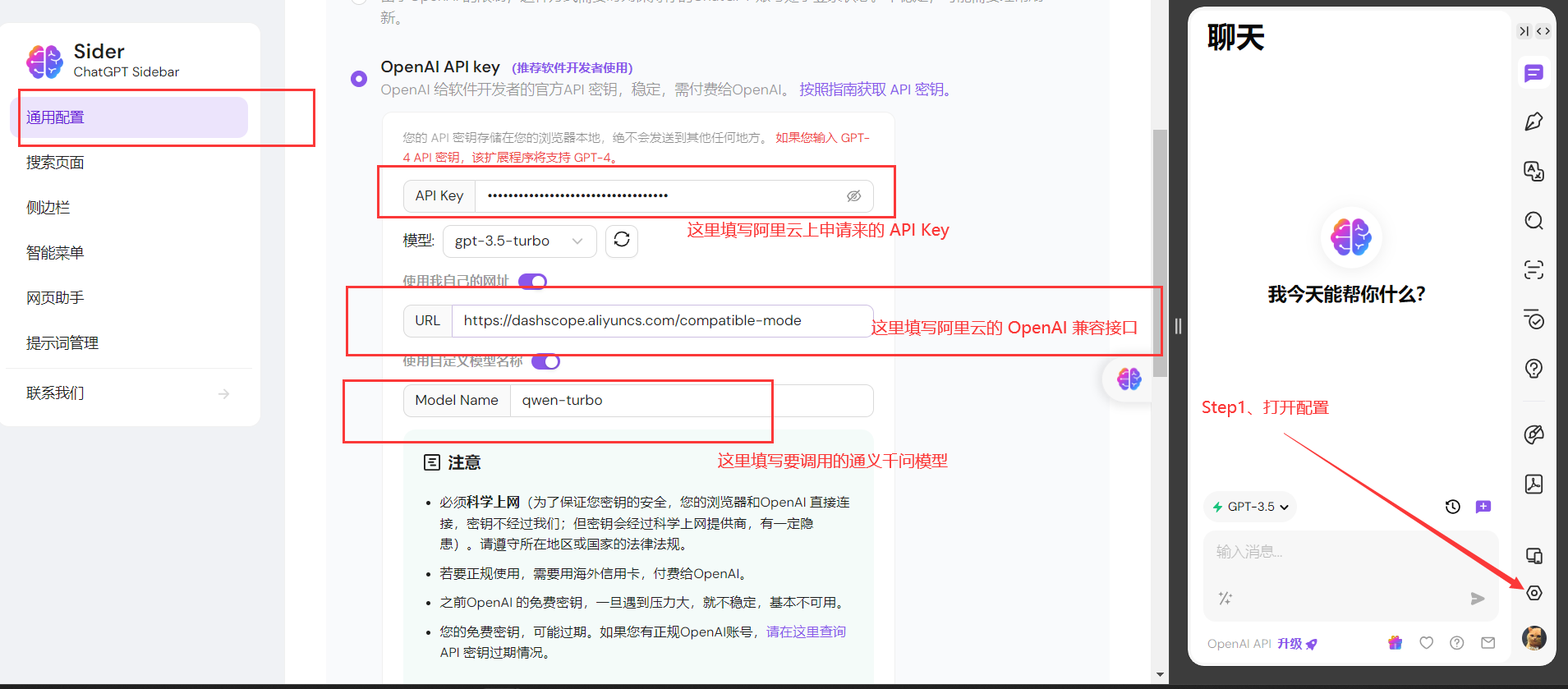Open the help circle icon at bottom

click(x=1457, y=643)
